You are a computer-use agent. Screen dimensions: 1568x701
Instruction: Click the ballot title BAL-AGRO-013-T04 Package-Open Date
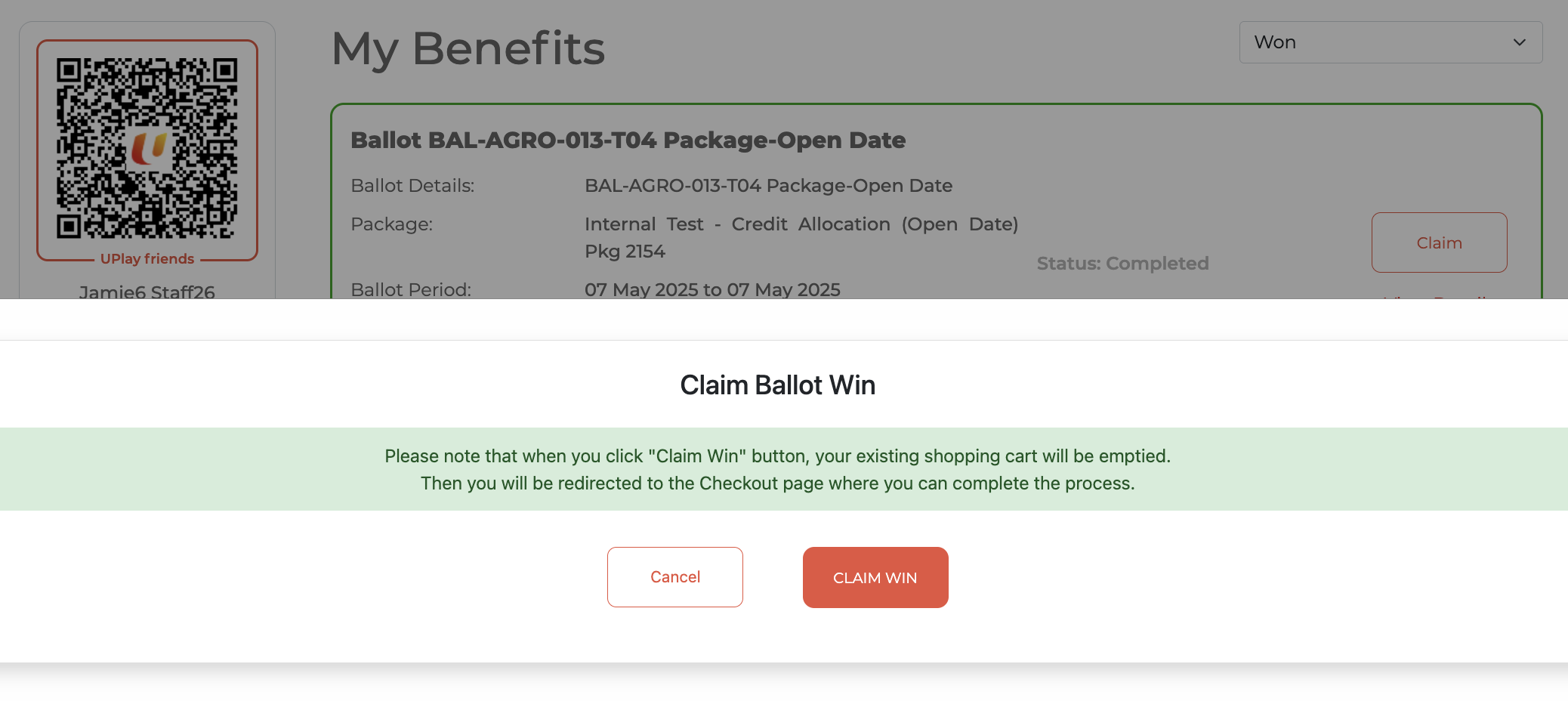pyautogui.click(x=628, y=141)
